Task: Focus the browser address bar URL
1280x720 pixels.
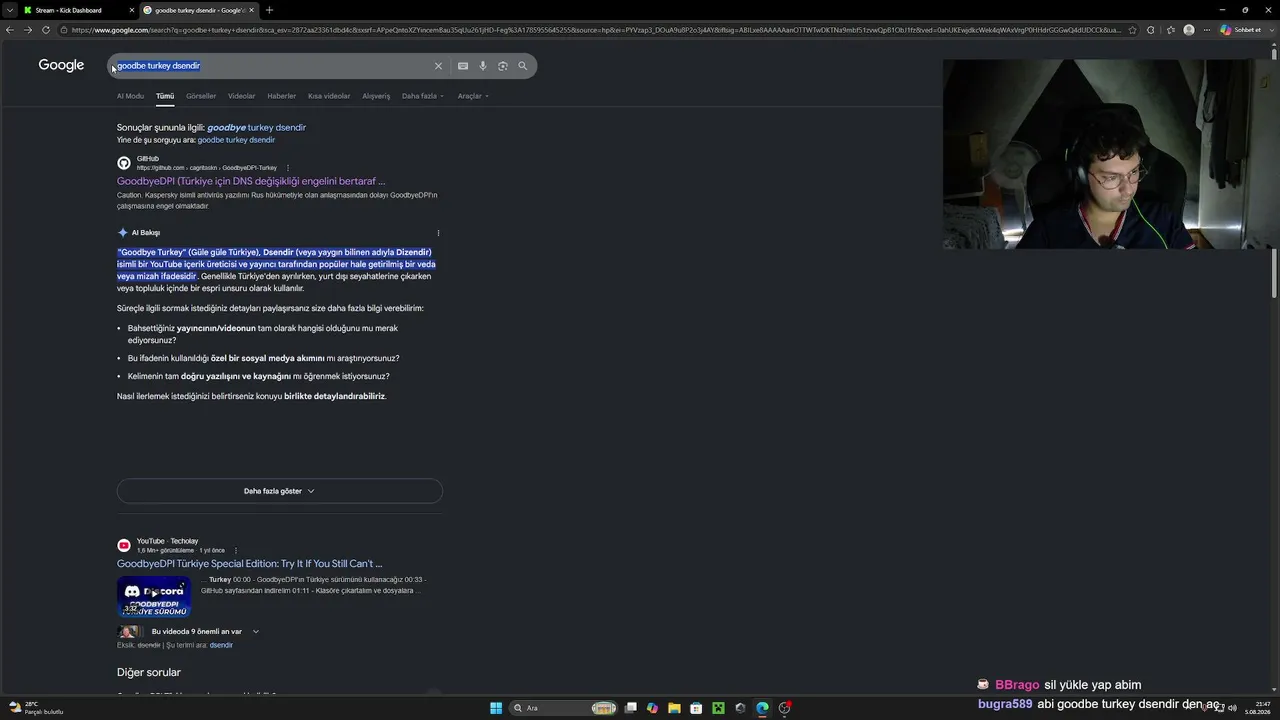Action: [x=595, y=30]
